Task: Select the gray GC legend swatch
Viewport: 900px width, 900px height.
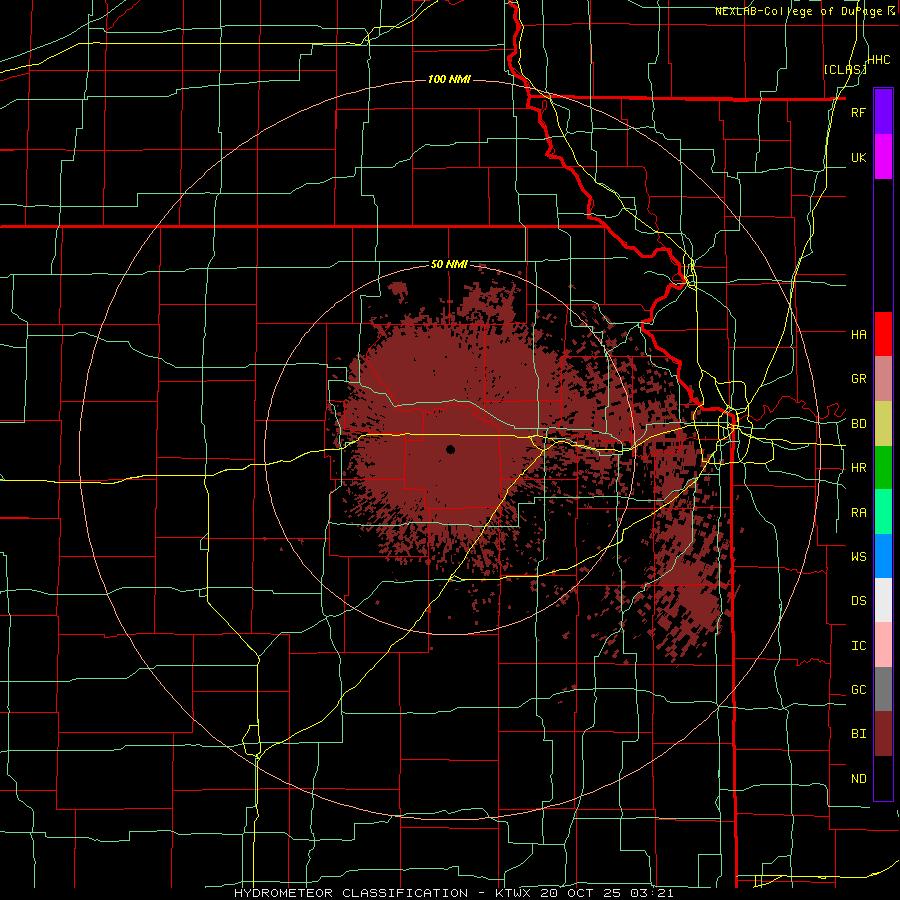Action: point(883,689)
